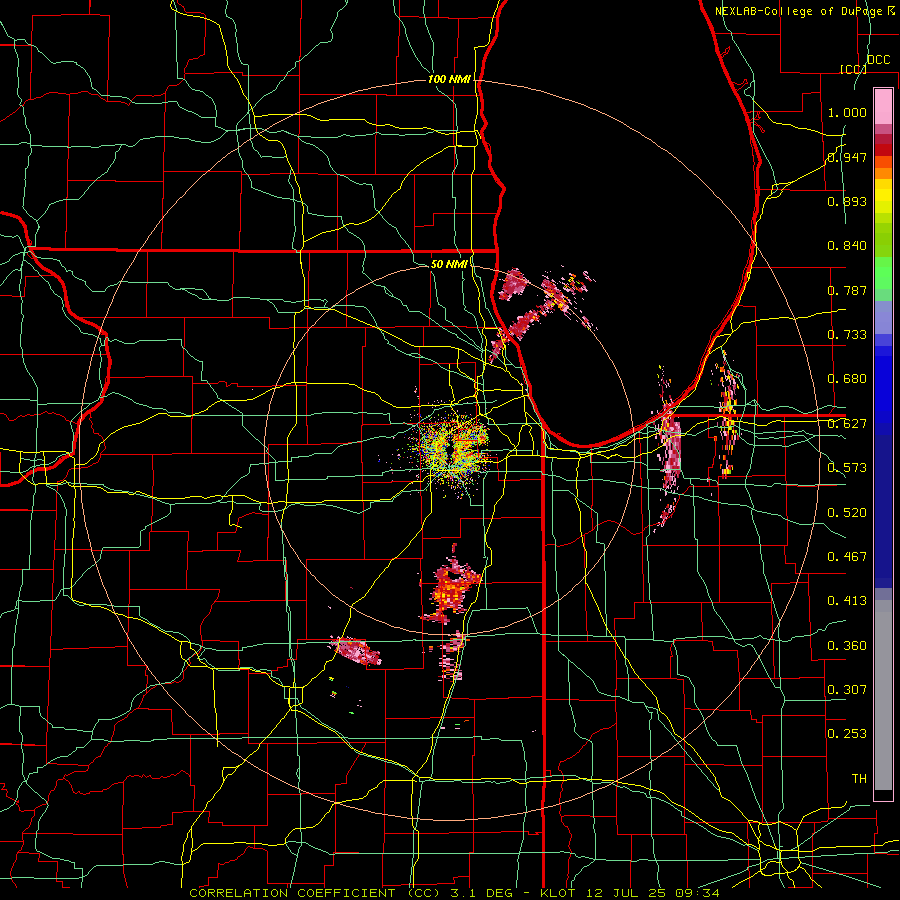Pick the bright green band of the color bar

click(883, 274)
